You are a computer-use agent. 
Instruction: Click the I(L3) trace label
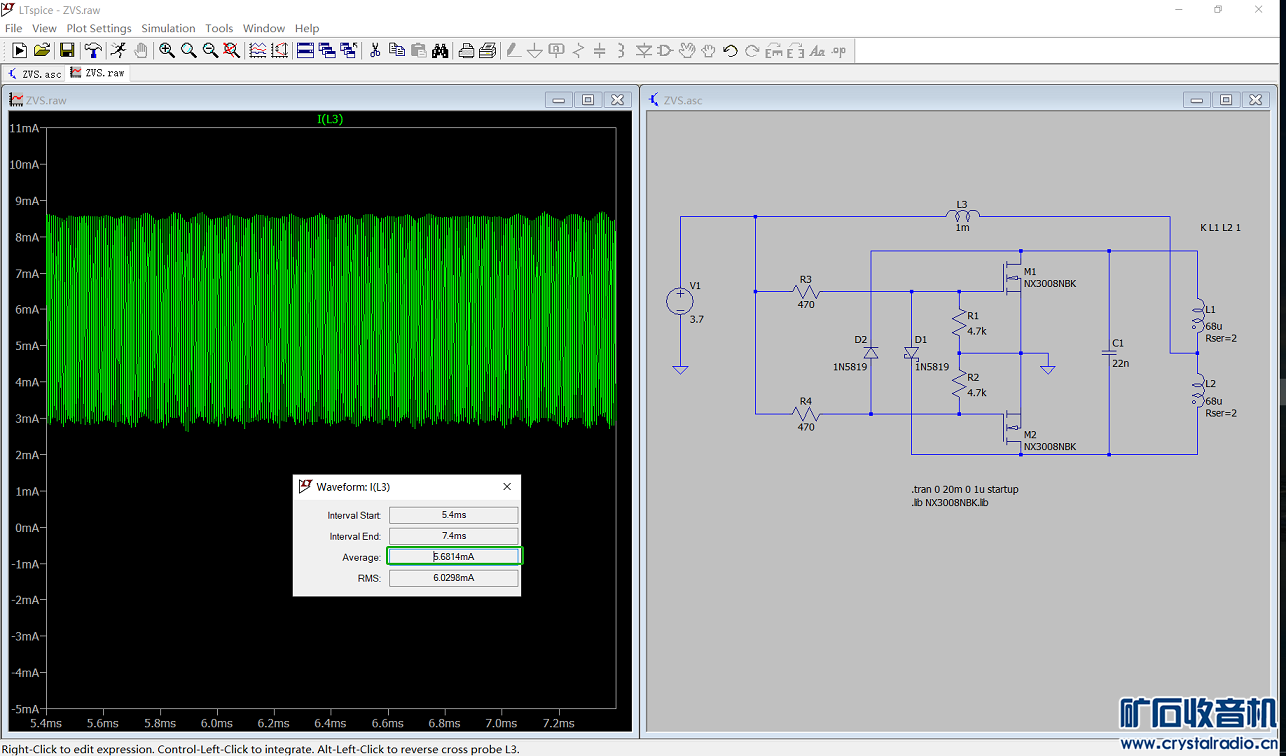coord(330,119)
